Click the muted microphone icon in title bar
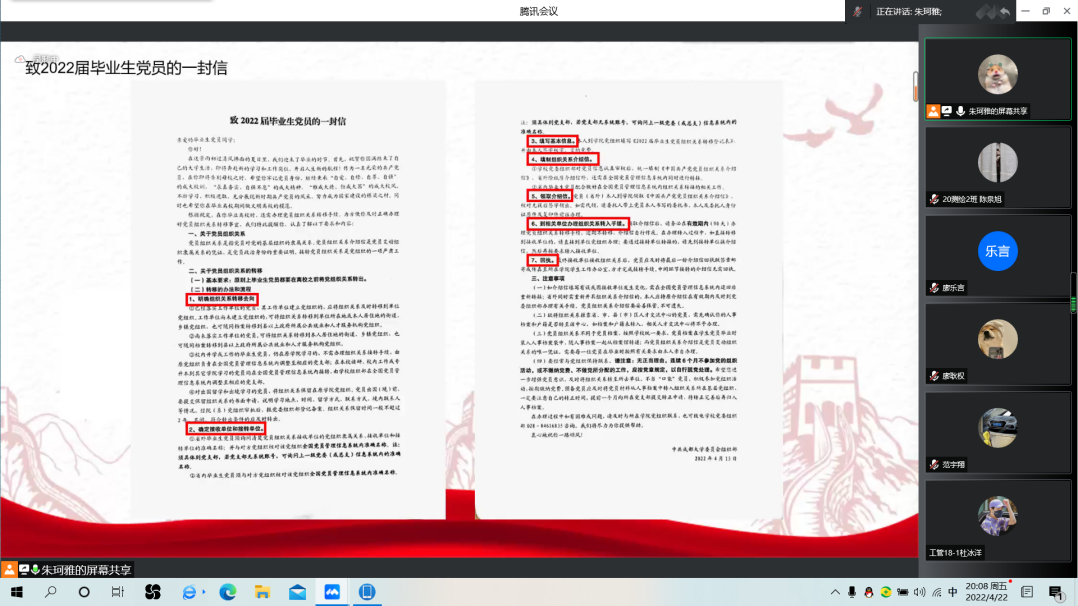The image size is (1078, 606). [x=858, y=11]
